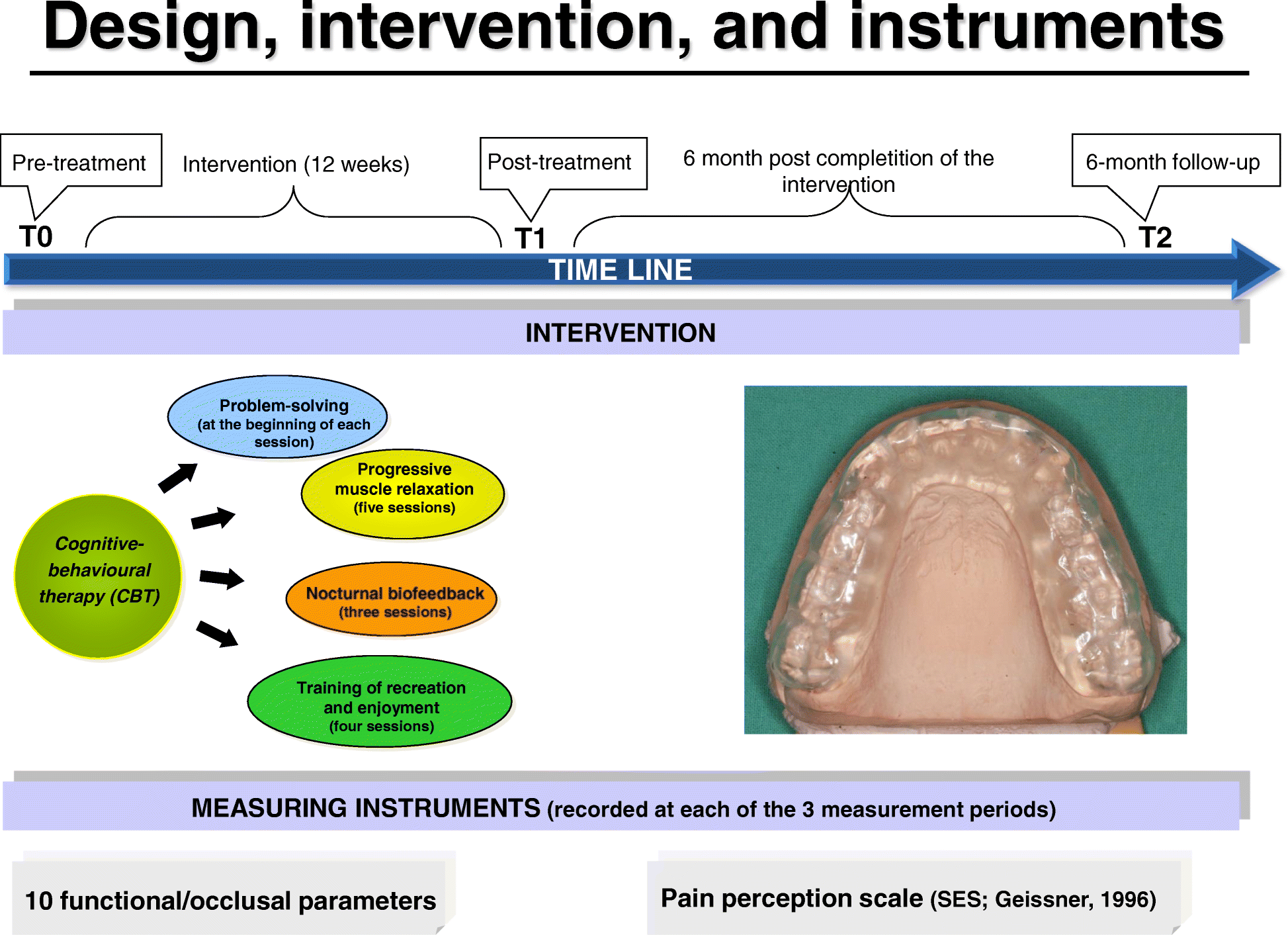This screenshot has height=935, width=1288.
Task: Click the T2 timeline marker
Action: click(1155, 237)
